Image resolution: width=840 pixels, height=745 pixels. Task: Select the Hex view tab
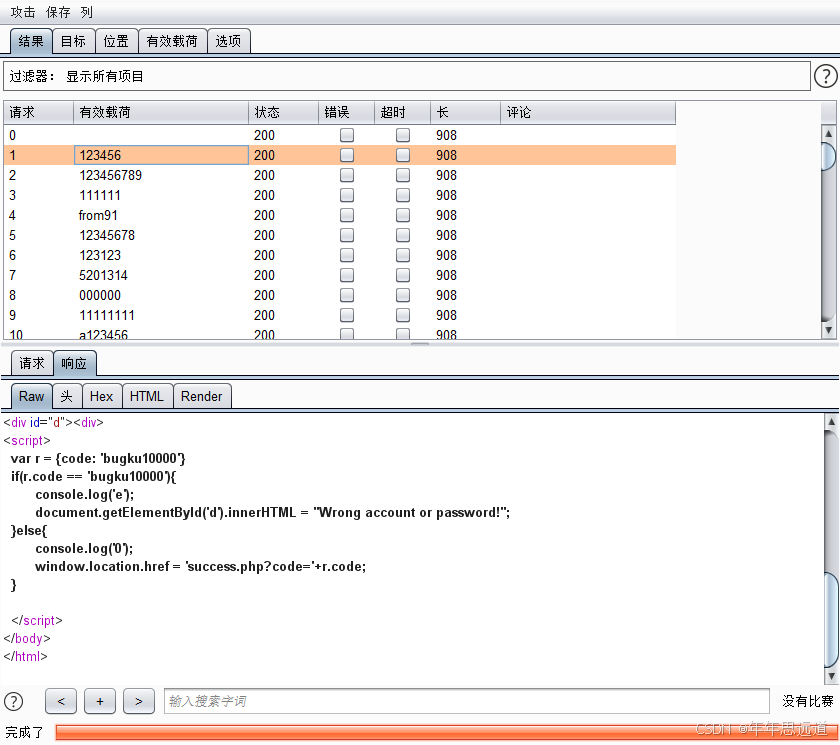coord(101,396)
